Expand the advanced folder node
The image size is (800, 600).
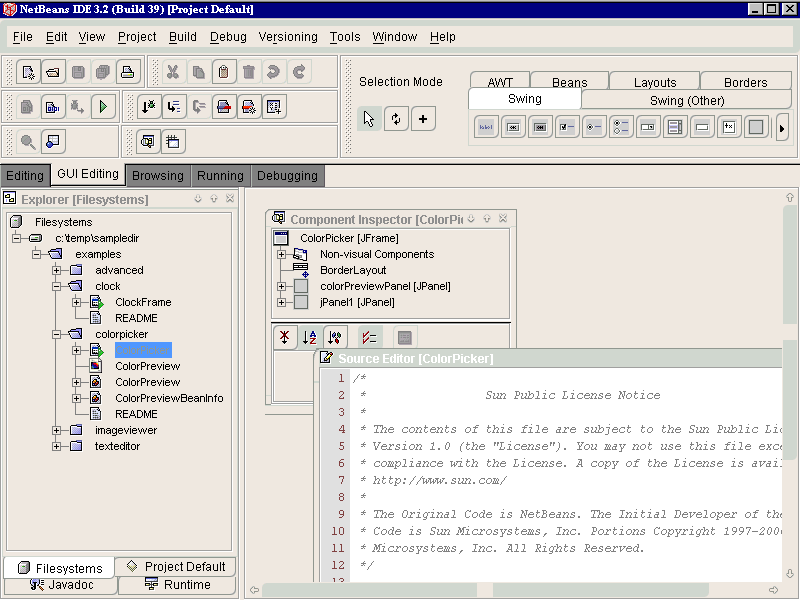[57, 270]
